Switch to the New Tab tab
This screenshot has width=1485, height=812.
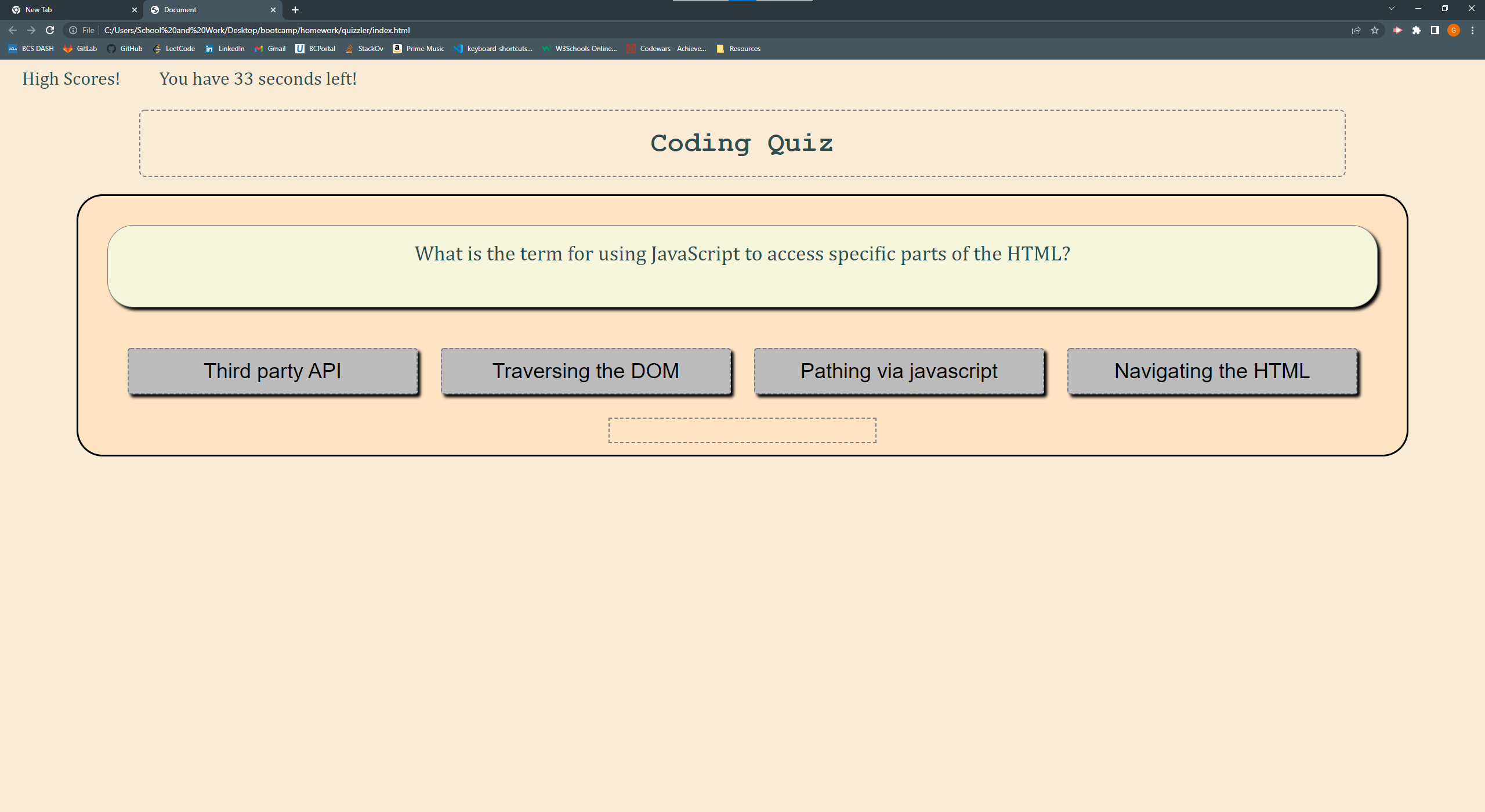pyautogui.click(x=70, y=10)
